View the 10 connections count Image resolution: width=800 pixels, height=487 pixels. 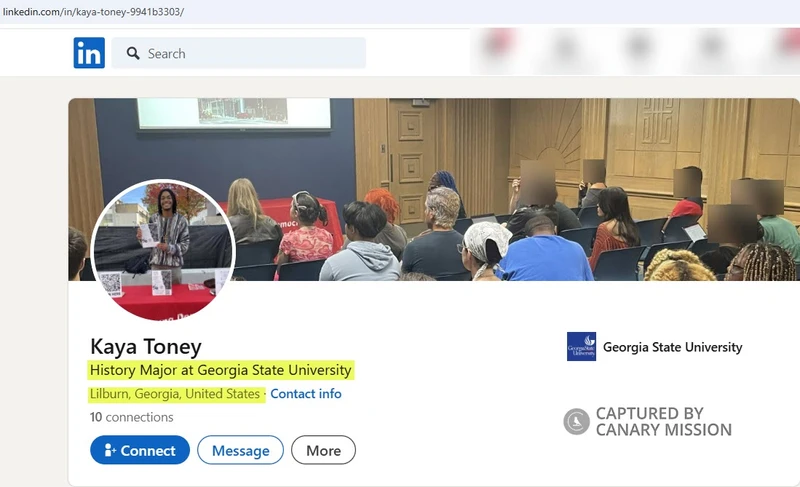point(132,417)
